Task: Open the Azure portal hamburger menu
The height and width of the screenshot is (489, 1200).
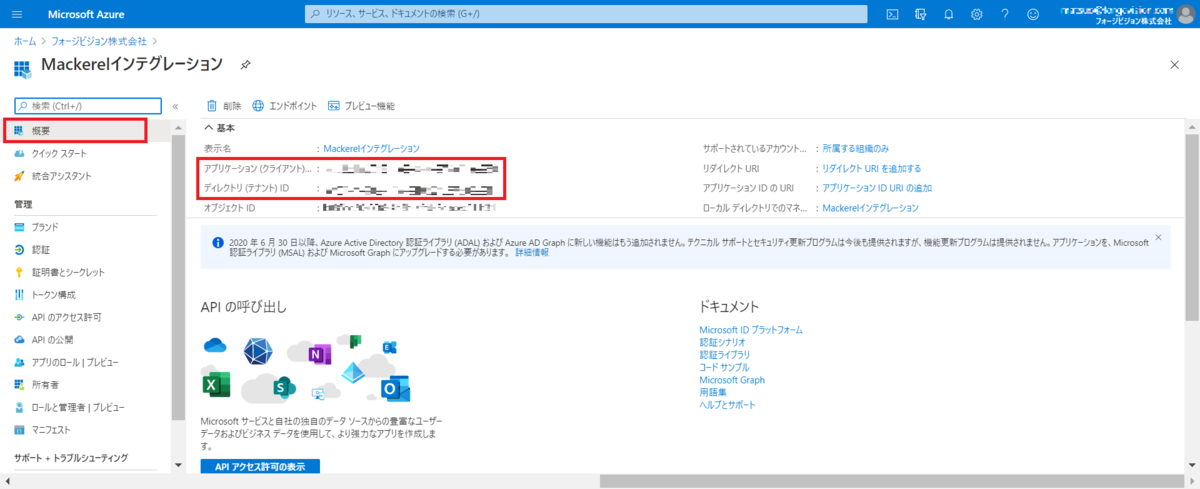Action: (19, 14)
